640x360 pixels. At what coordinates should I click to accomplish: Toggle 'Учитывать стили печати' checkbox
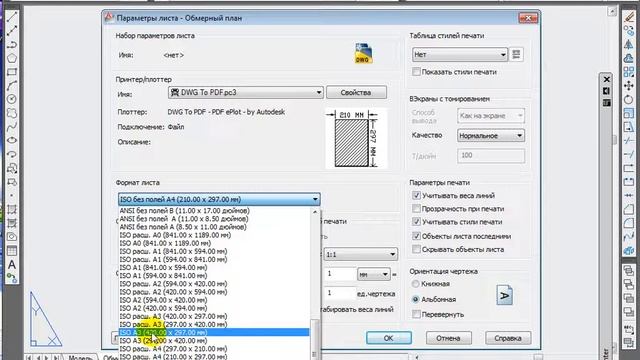click(x=416, y=222)
